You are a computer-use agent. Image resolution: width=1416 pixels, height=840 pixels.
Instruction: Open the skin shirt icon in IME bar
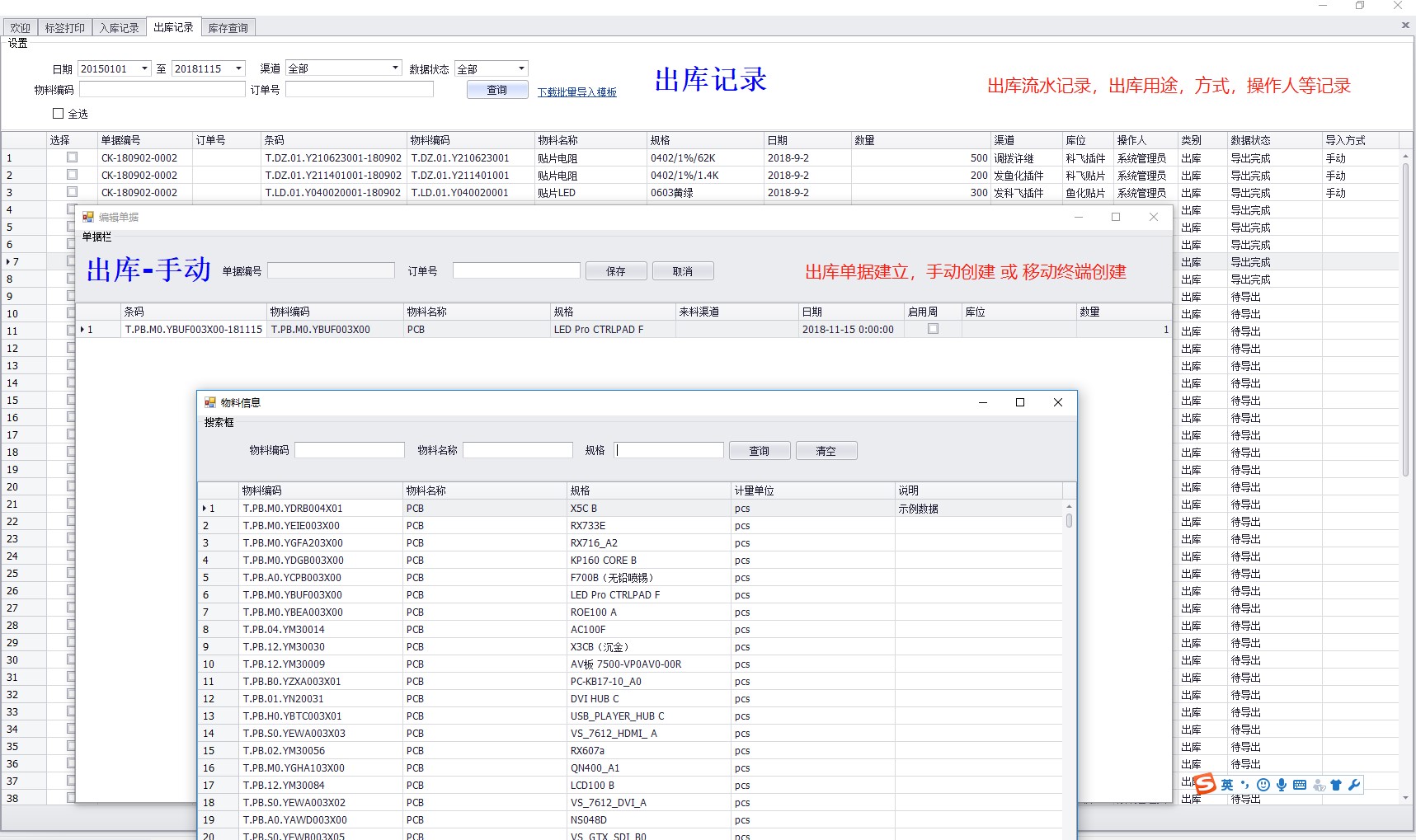1336,785
